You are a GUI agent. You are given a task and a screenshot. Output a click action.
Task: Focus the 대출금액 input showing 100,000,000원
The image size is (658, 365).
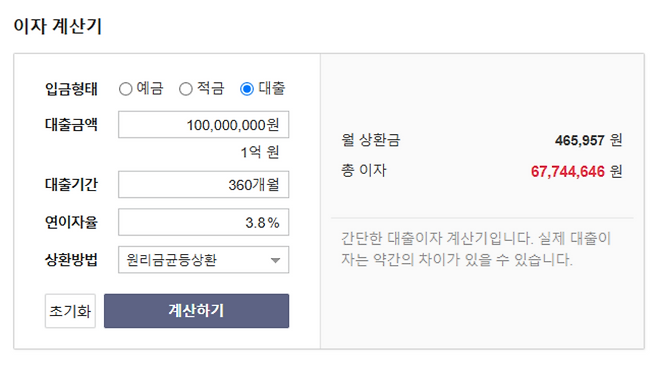pos(204,125)
